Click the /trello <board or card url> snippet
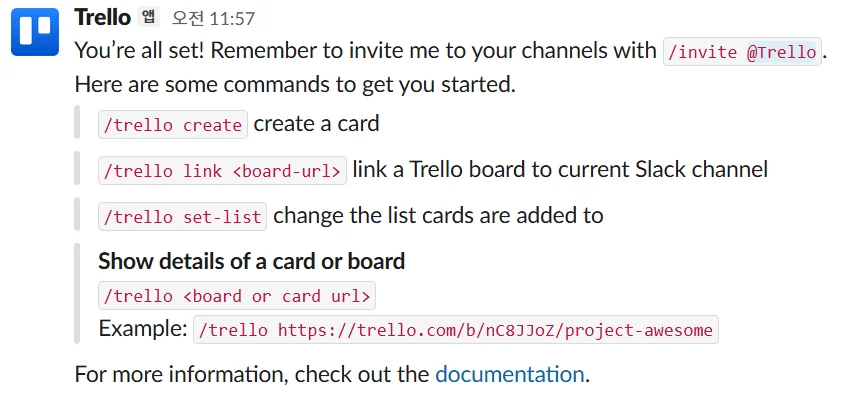The width and height of the screenshot is (864, 400). coord(237,296)
